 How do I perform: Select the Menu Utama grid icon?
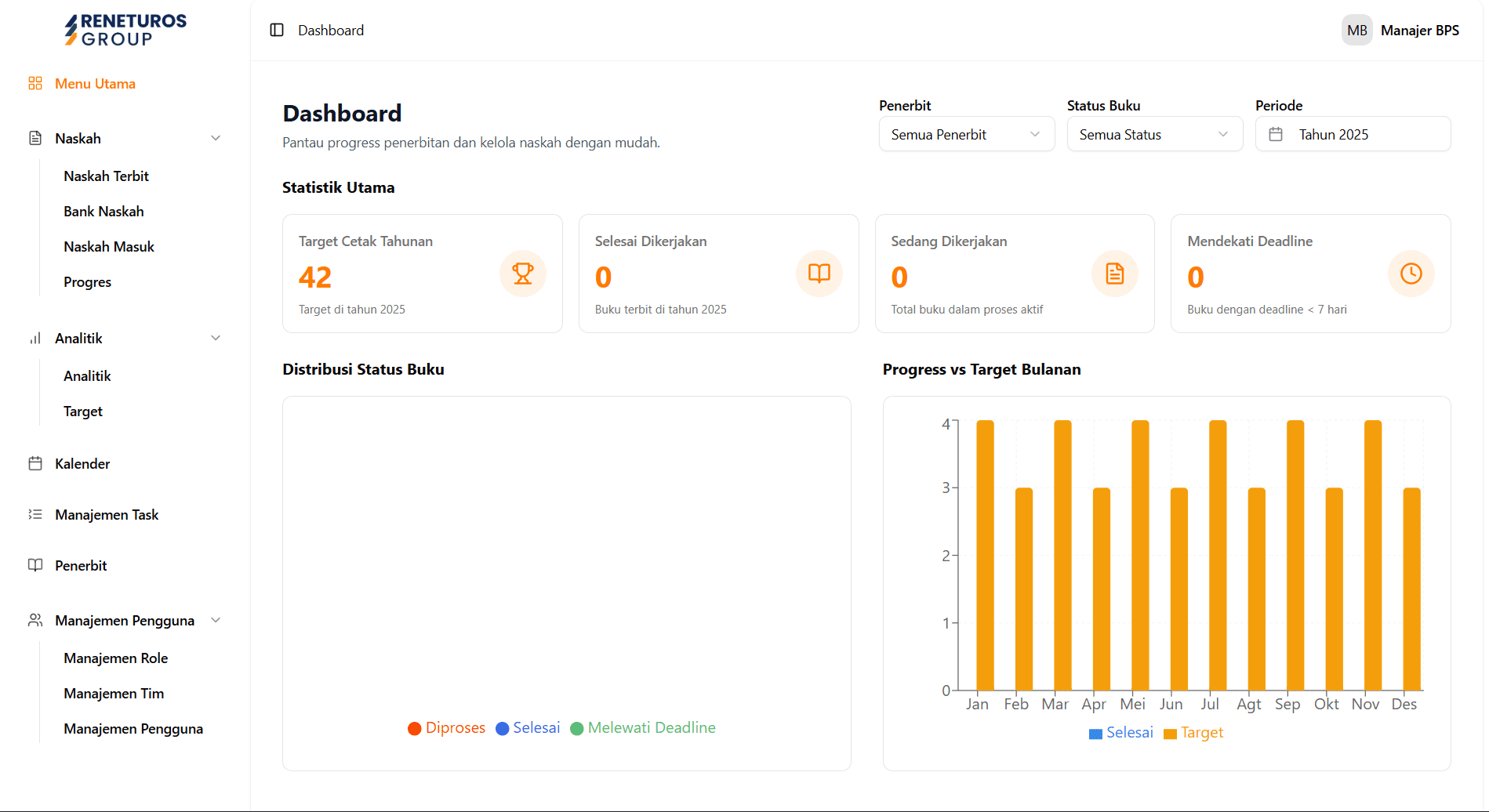(x=35, y=83)
